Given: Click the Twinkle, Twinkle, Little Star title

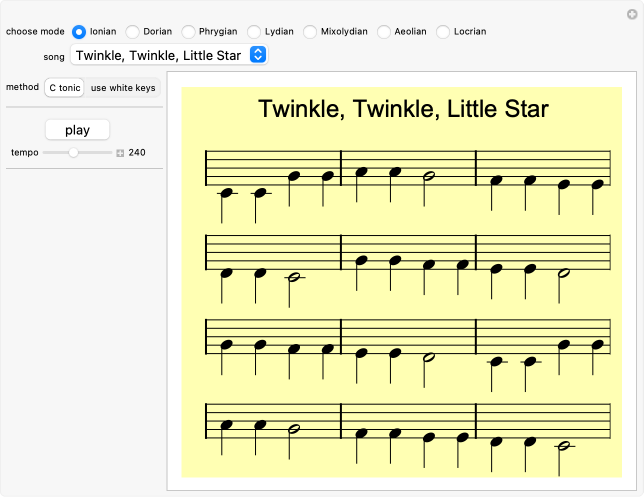Looking at the screenshot, I should click(403, 109).
